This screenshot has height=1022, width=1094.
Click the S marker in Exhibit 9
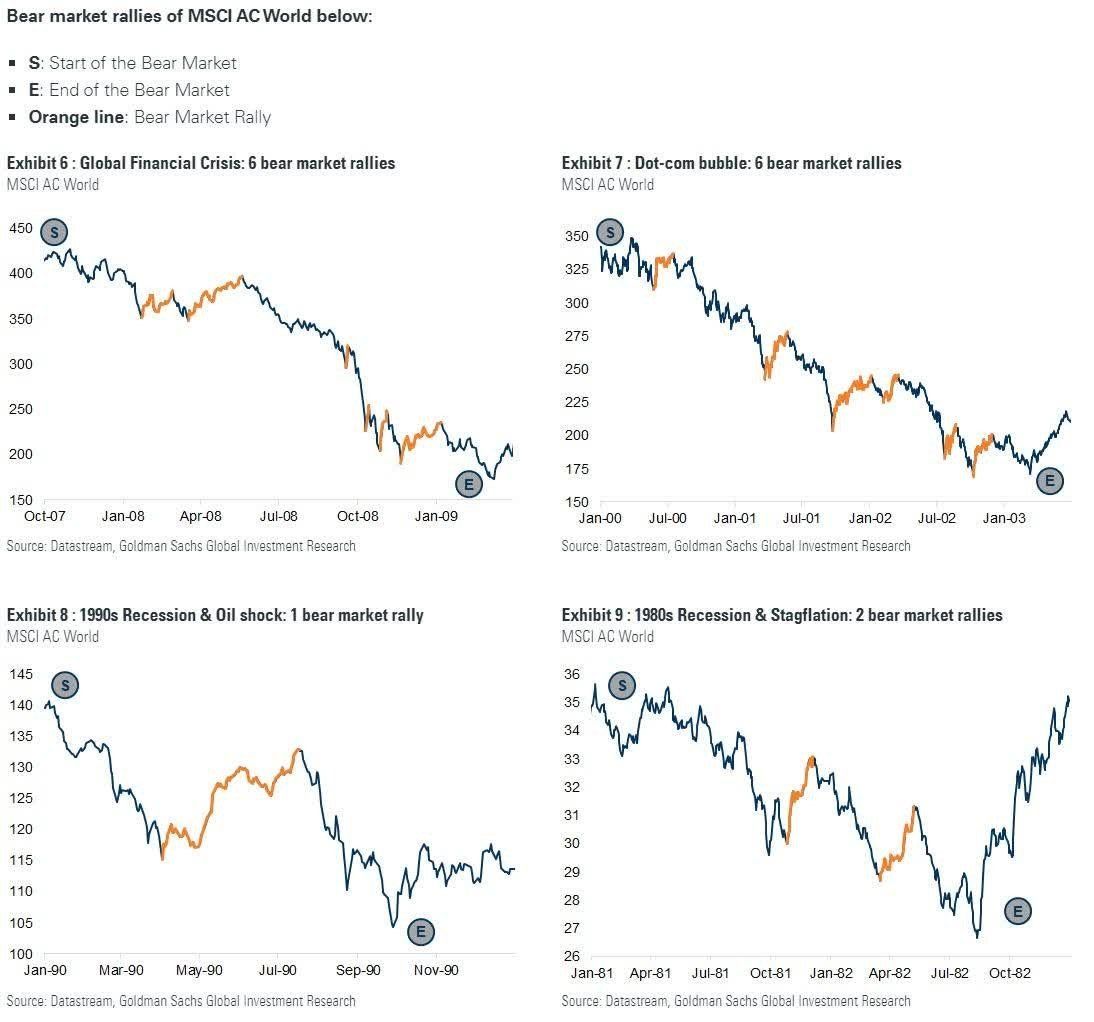point(622,685)
